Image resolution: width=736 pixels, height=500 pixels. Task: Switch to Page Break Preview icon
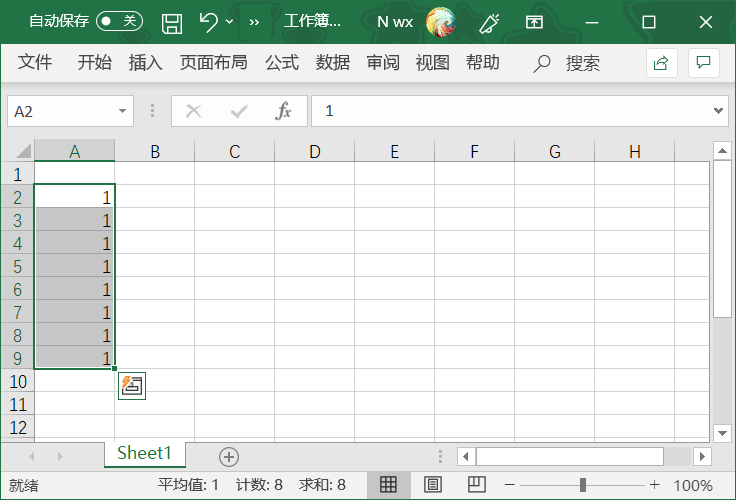(476, 485)
